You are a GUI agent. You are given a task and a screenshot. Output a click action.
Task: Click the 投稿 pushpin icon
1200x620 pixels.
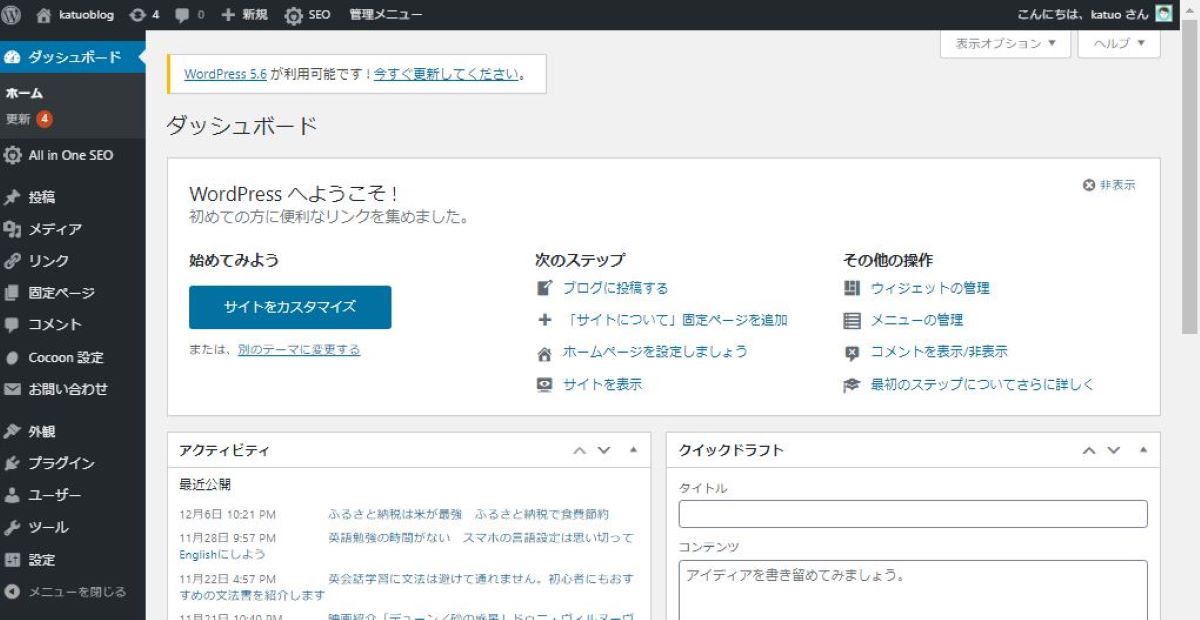[12, 197]
